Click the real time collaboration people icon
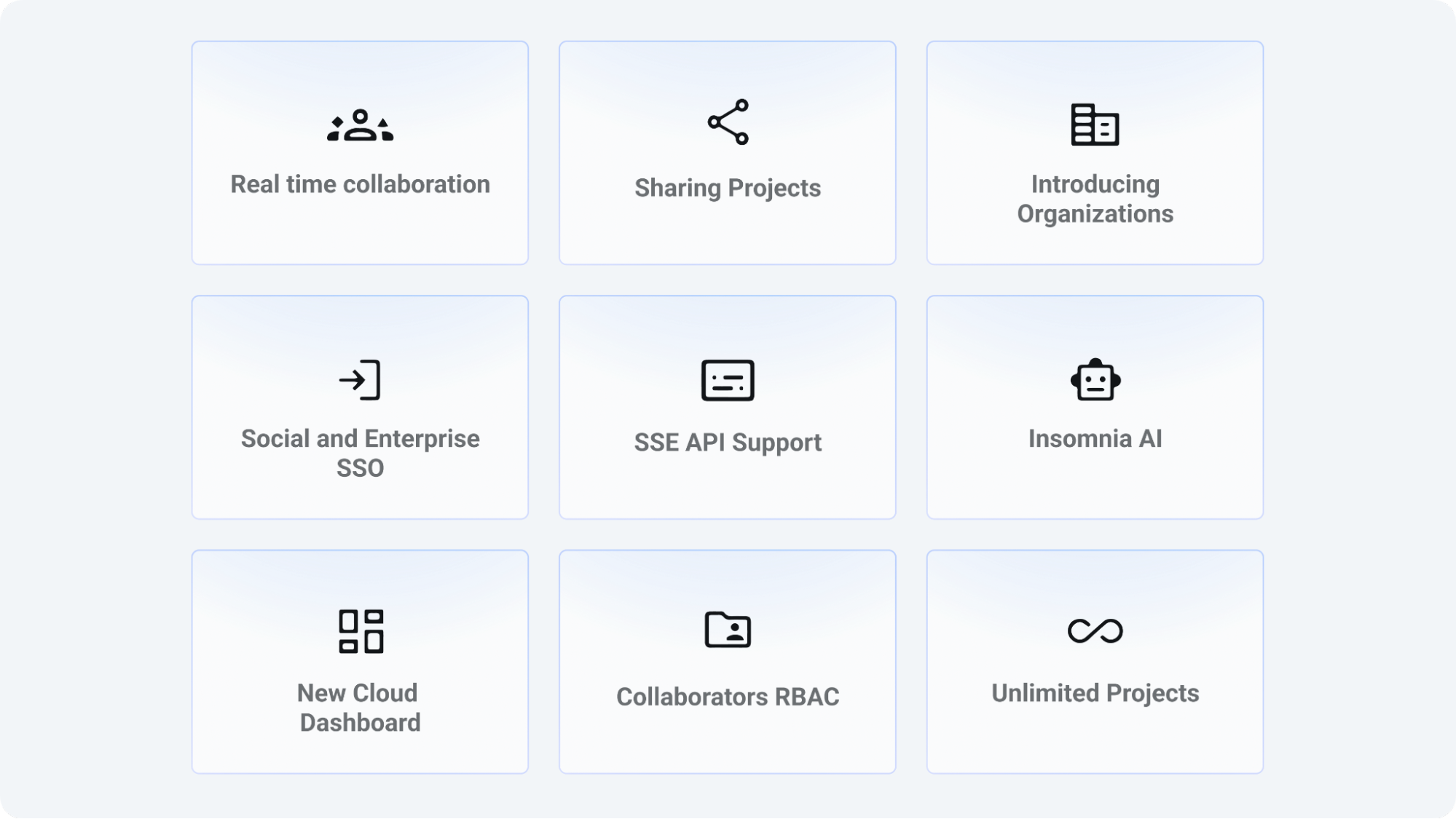This screenshot has width=1456, height=819. 360,125
